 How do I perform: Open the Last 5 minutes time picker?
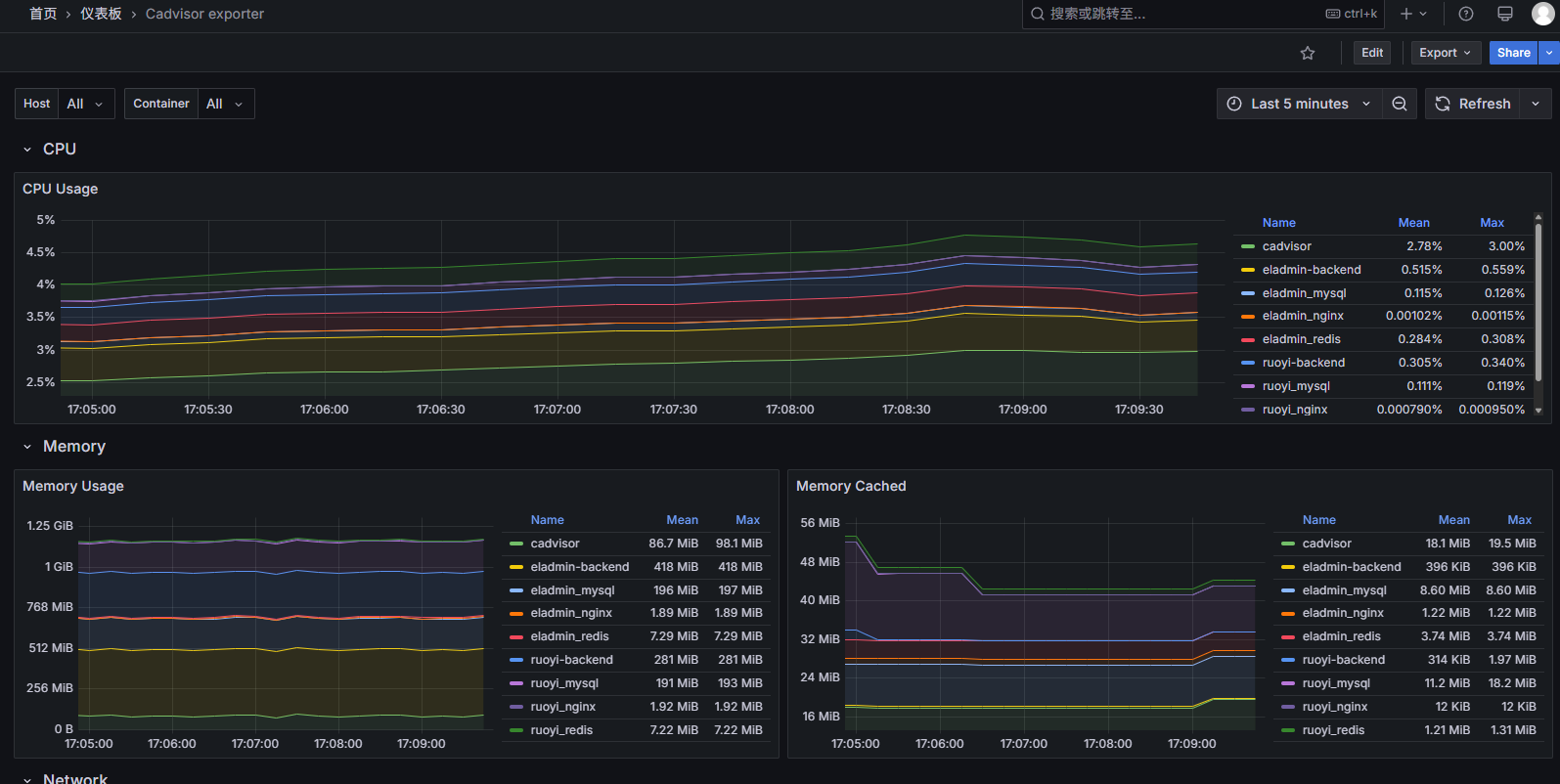(1300, 104)
